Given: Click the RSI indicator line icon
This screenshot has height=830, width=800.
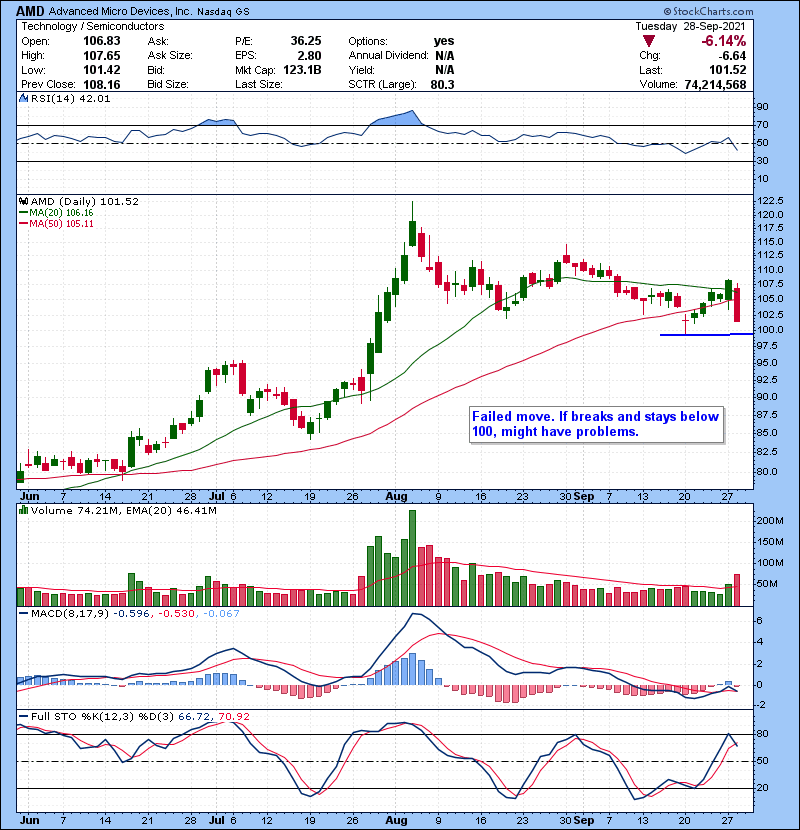Looking at the screenshot, I should (x=23, y=98).
